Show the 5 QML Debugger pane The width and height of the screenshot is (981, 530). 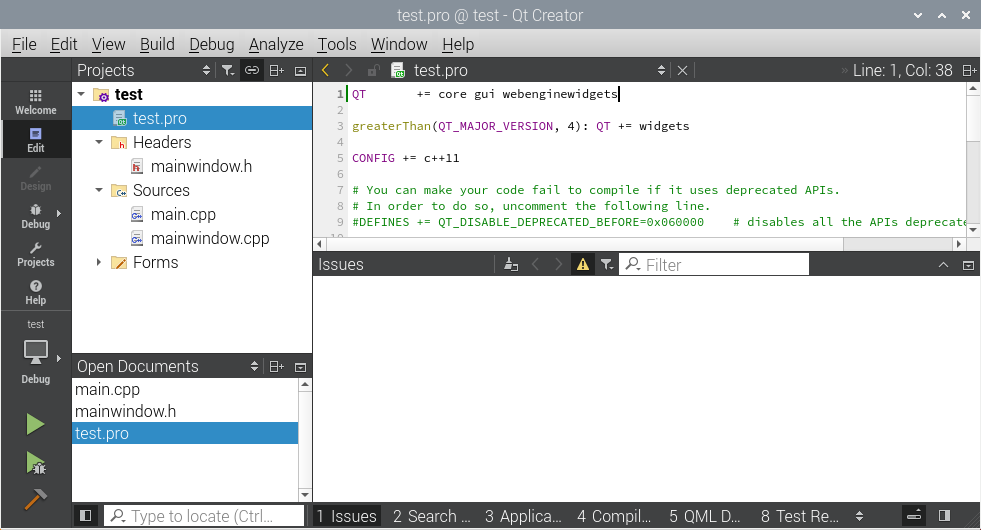[x=705, y=516]
